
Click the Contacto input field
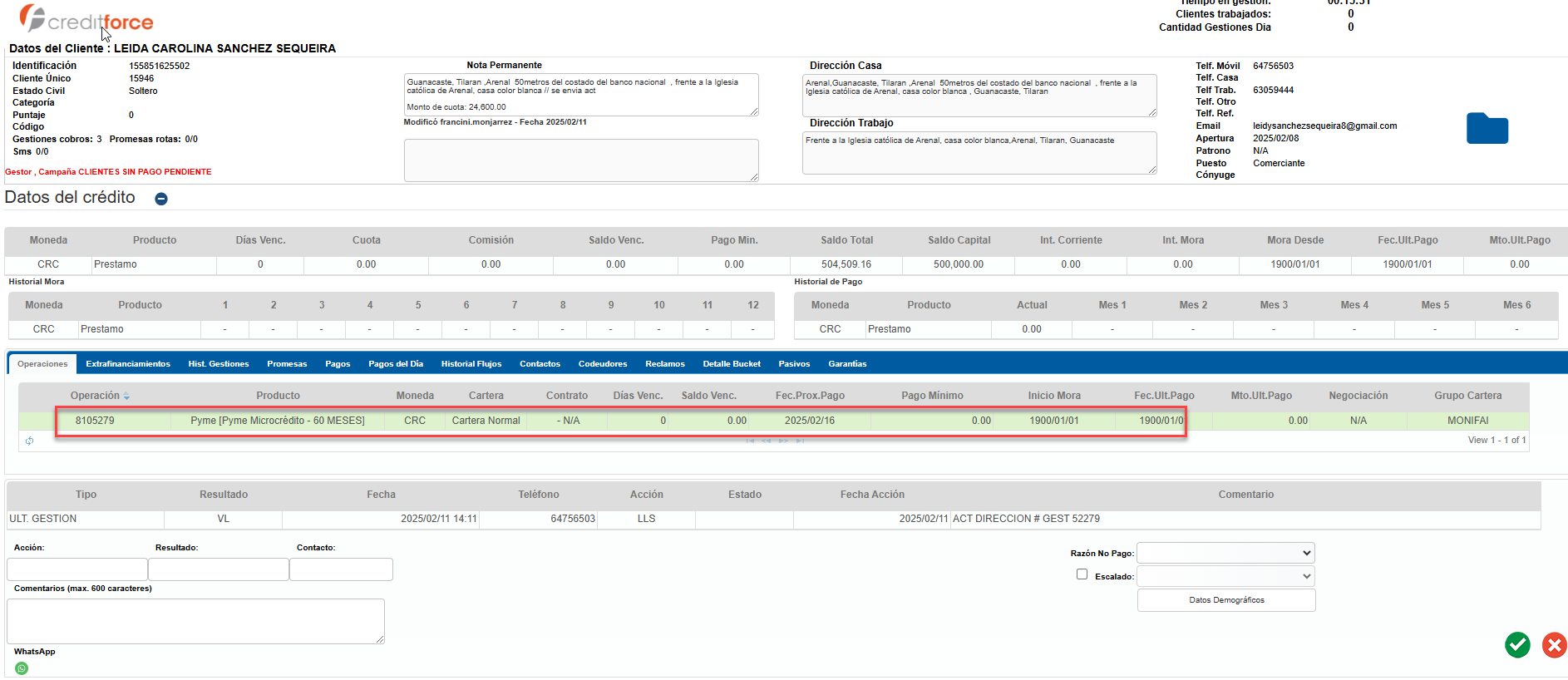pyautogui.click(x=341, y=569)
